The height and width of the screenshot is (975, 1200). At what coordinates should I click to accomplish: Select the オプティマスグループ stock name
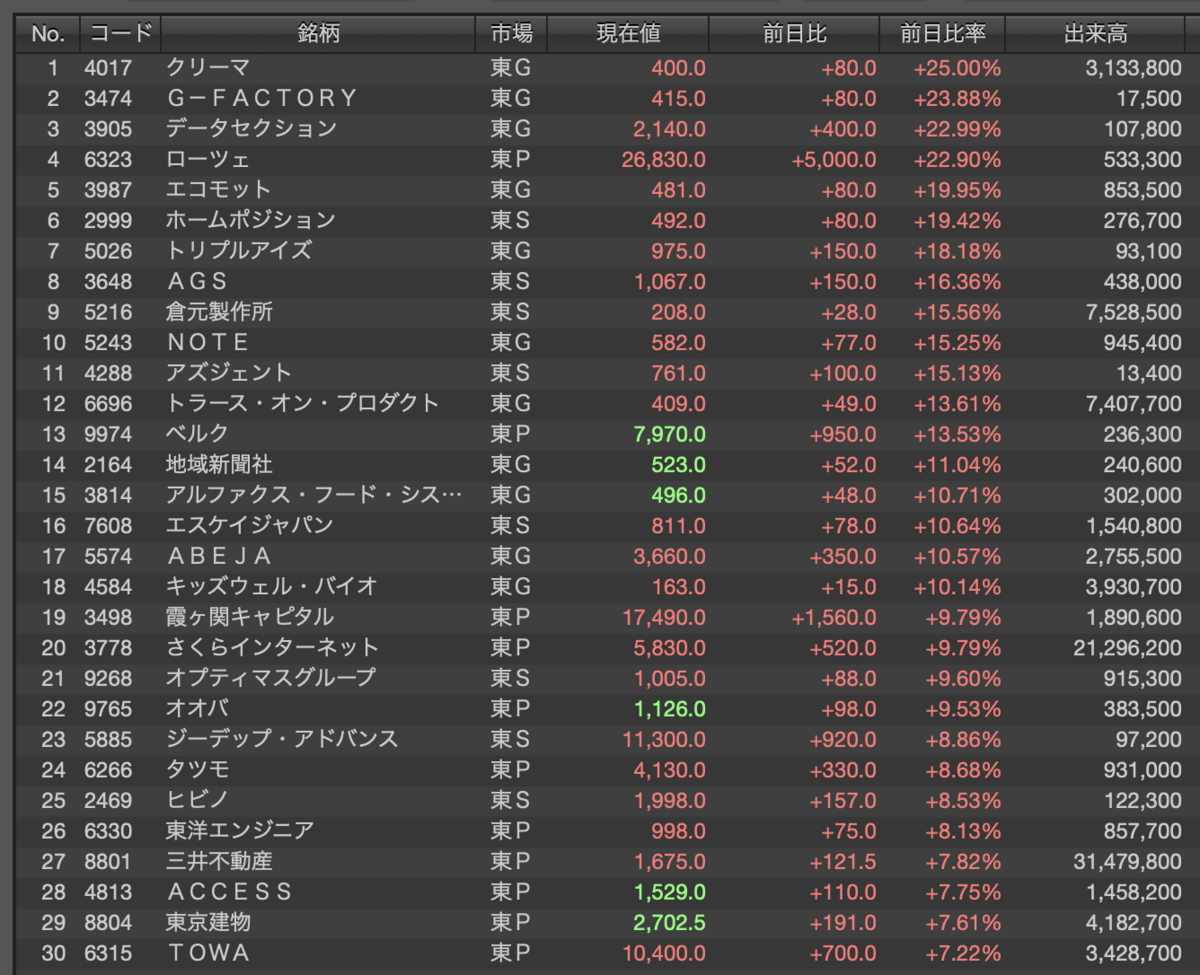[271, 678]
